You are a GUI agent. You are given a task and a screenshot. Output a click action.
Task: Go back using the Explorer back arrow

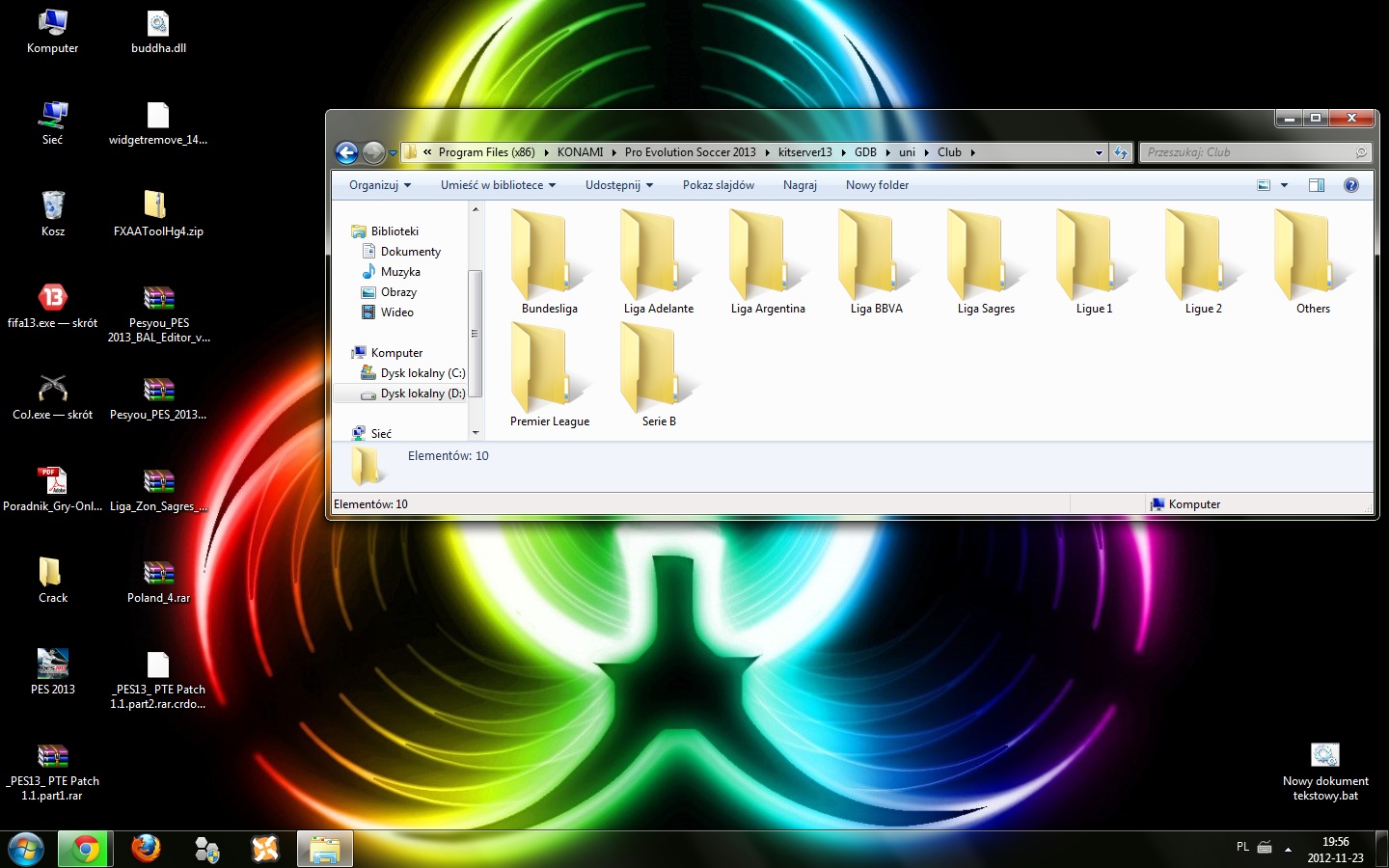point(346,152)
